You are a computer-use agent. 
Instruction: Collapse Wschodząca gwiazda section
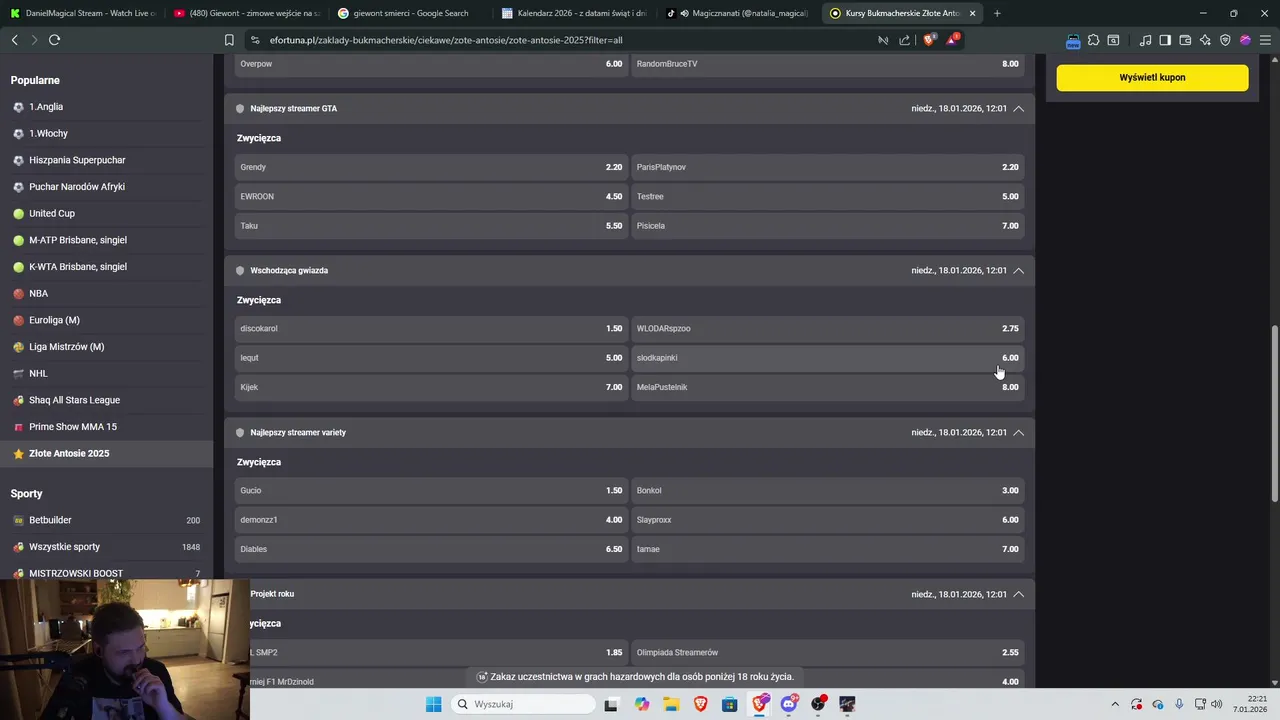(x=1018, y=270)
